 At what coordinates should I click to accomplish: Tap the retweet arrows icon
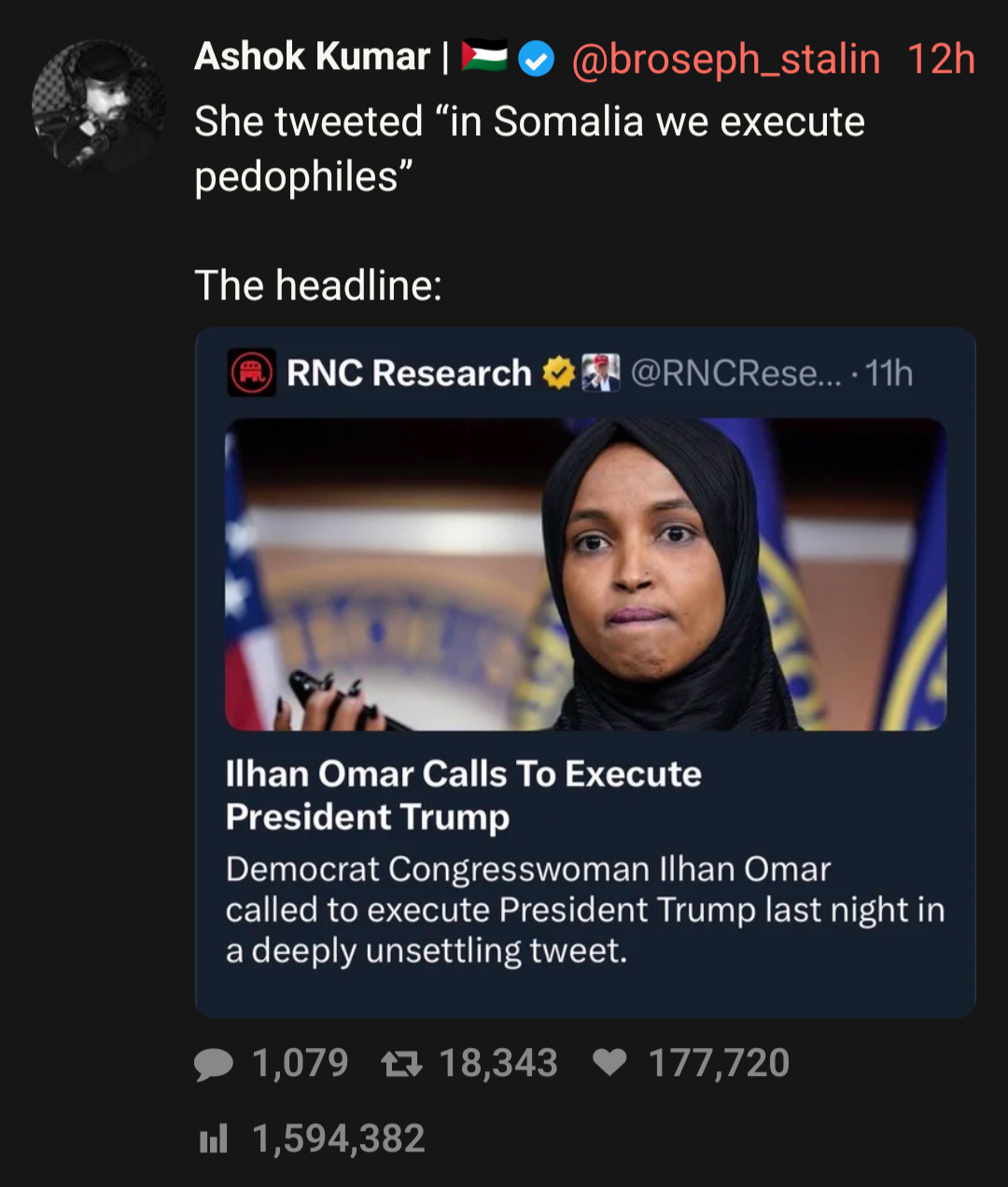pyautogui.click(x=402, y=1064)
